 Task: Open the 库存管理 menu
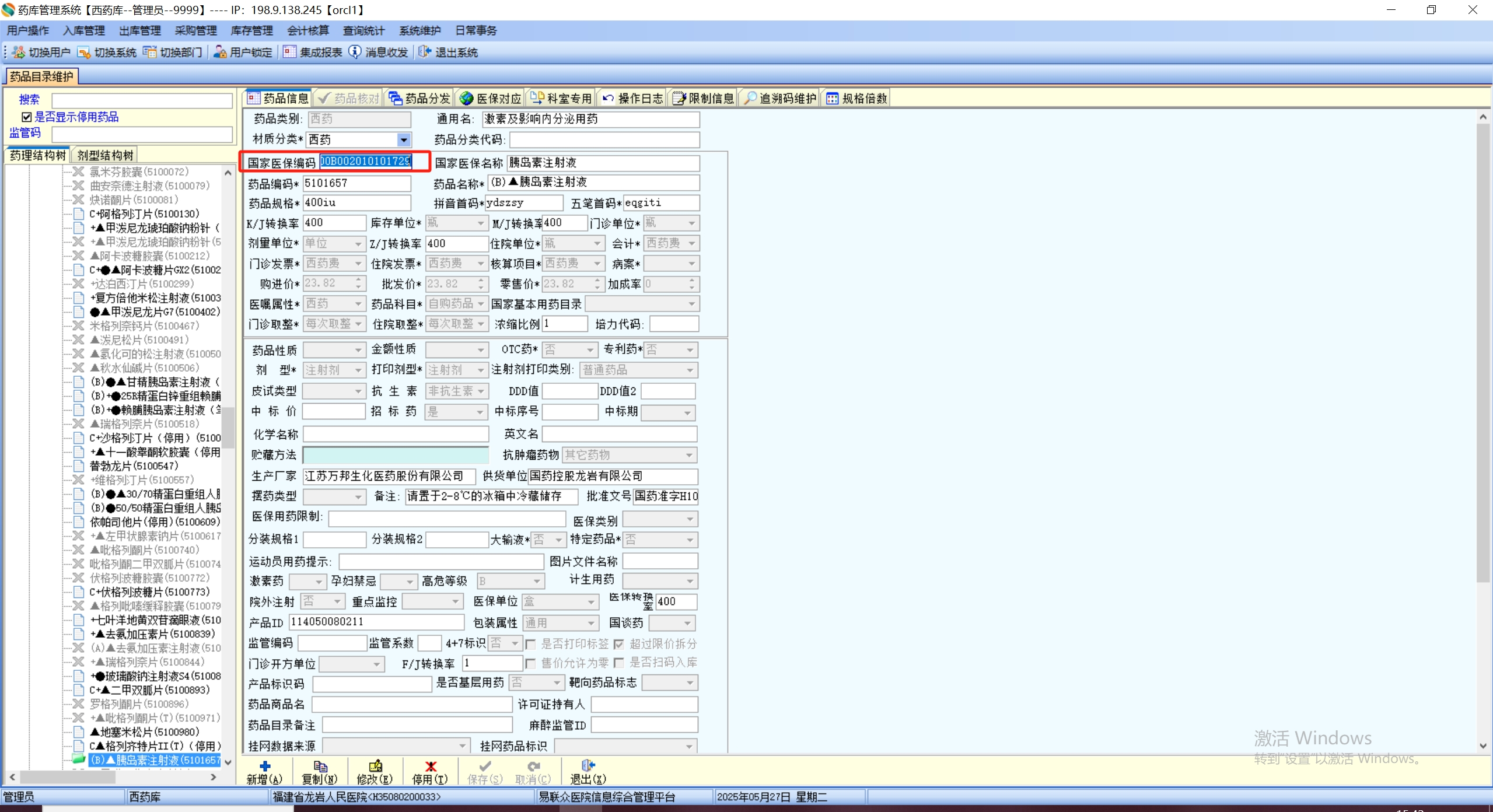pos(251,30)
